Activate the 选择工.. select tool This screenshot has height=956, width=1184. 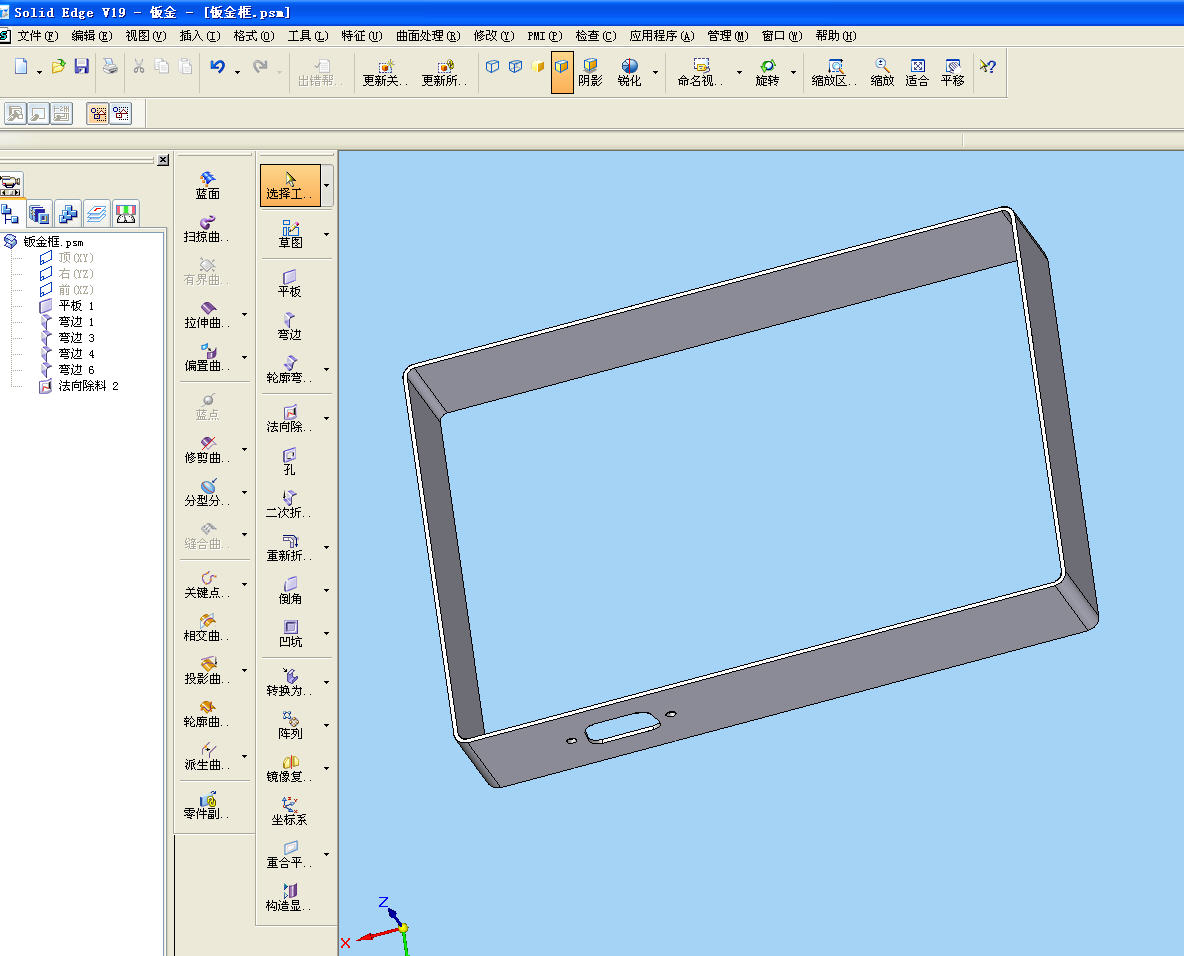pos(290,186)
